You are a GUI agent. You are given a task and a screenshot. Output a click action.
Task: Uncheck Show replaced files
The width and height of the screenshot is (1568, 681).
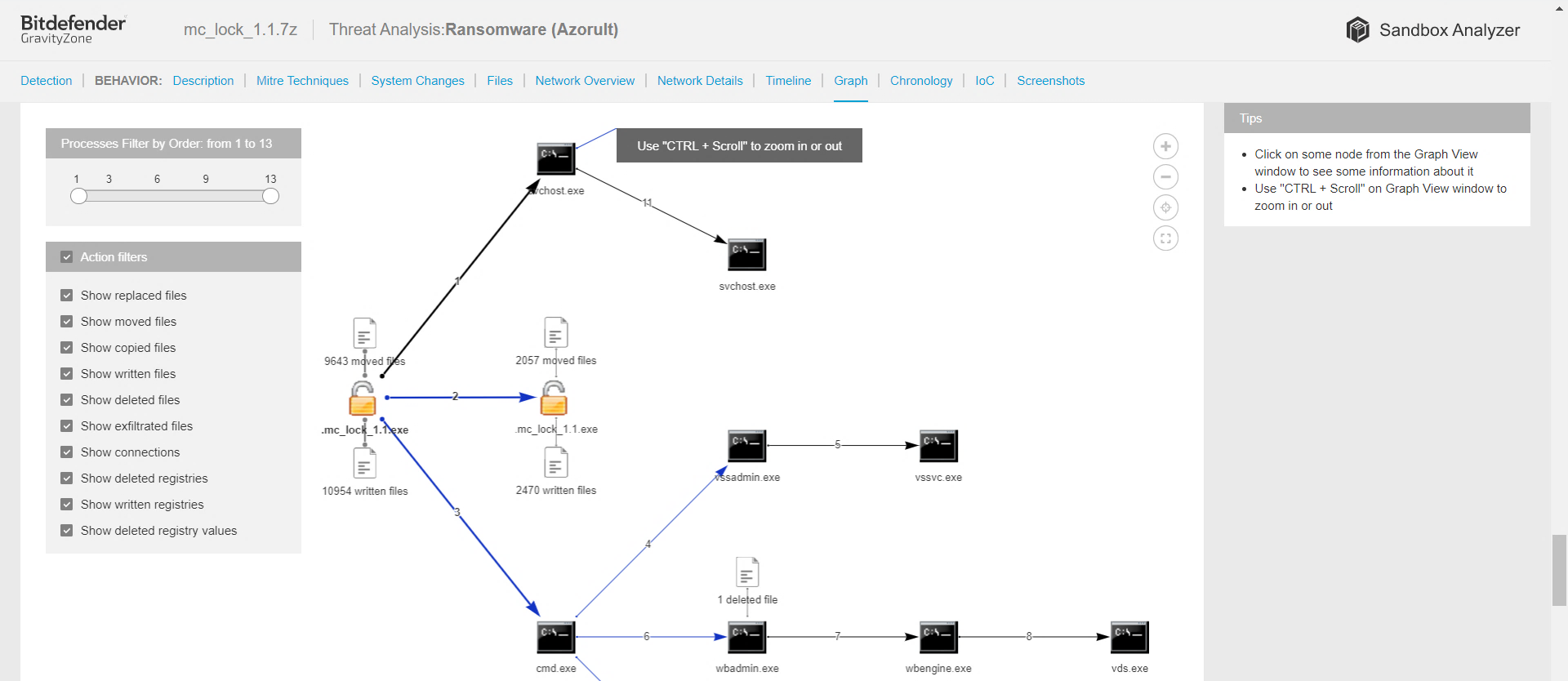click(67, 296)
